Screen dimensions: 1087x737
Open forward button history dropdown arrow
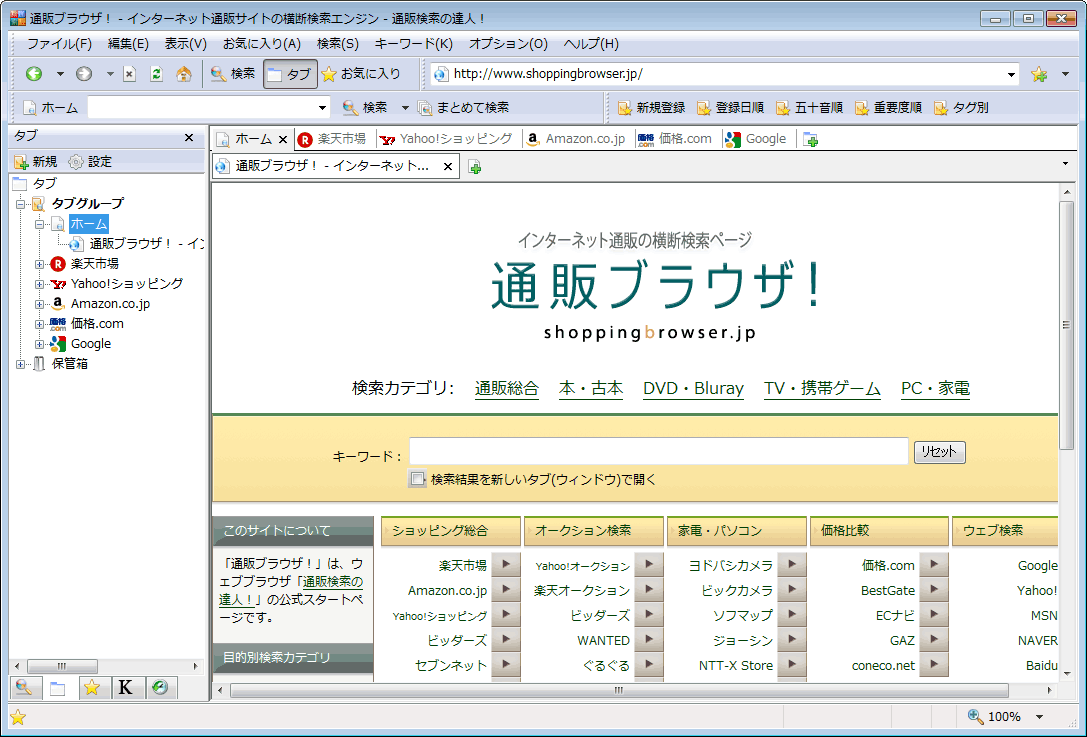click(110, 74)
